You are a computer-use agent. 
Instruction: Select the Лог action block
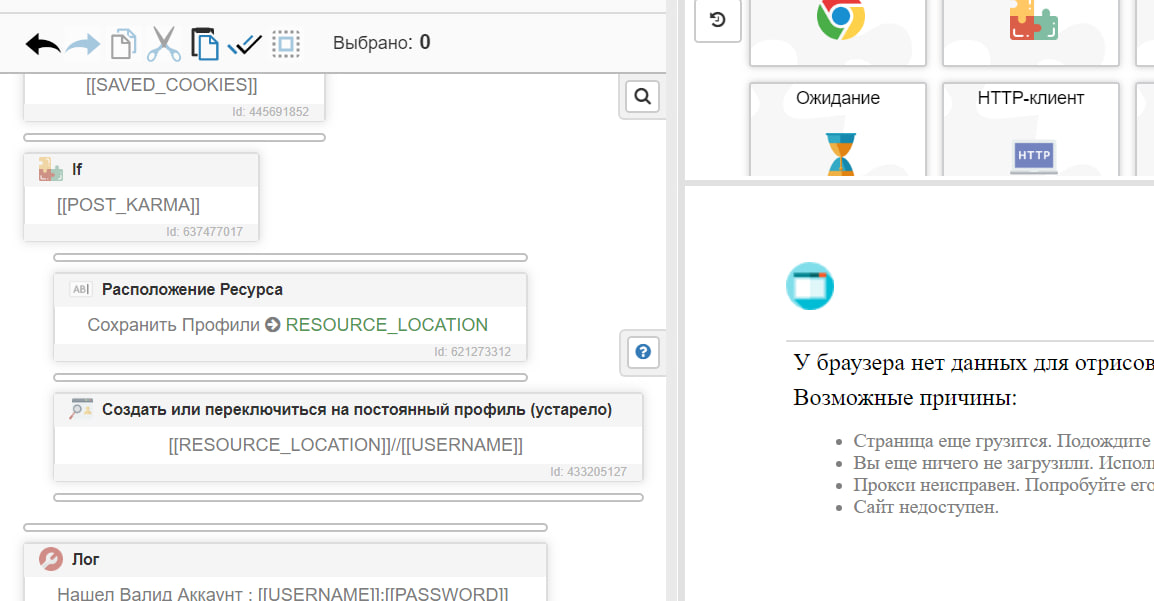pos(285,559)
